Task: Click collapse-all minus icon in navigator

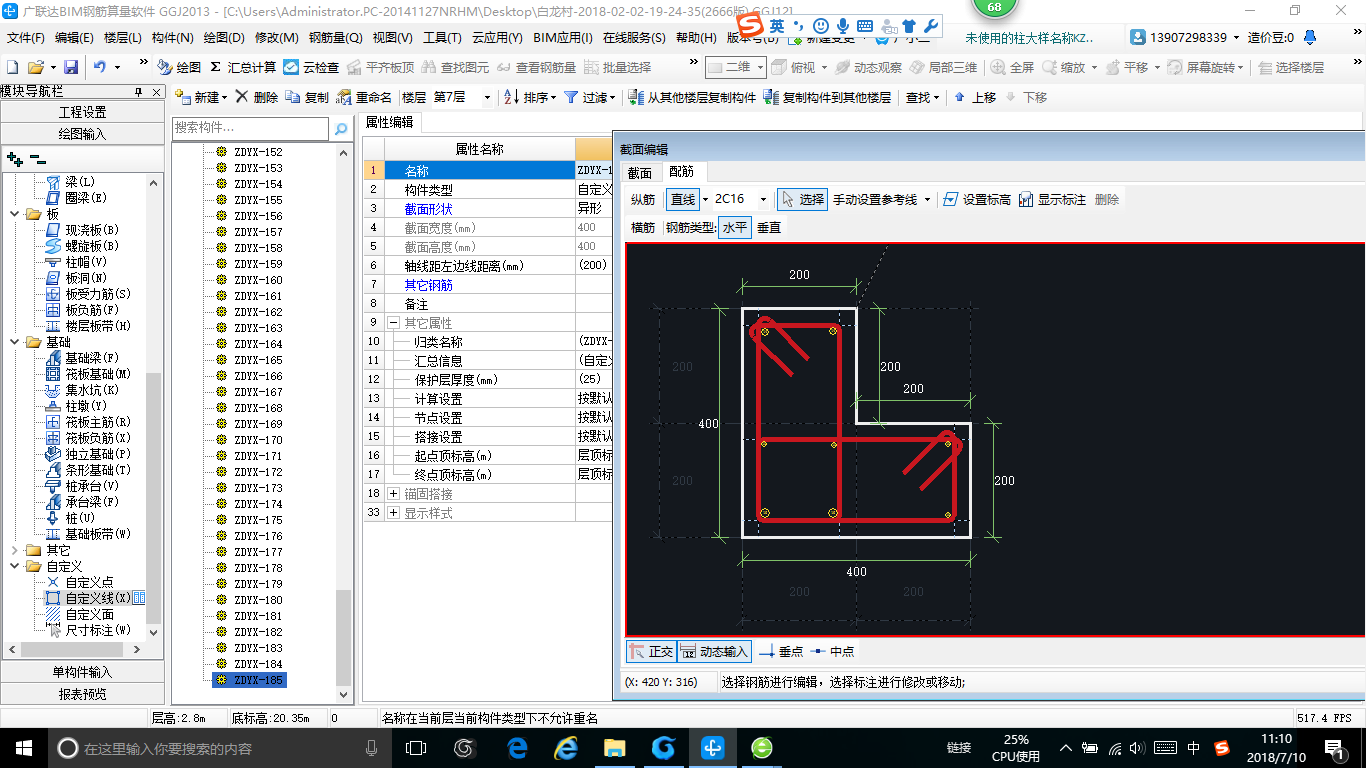Action: (37, 158)
